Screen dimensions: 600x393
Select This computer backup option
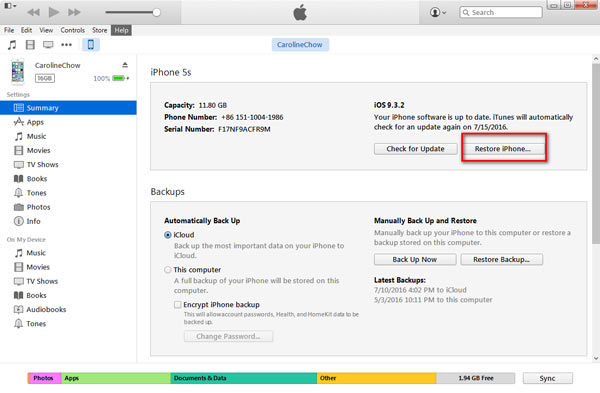tap(168, 270)
